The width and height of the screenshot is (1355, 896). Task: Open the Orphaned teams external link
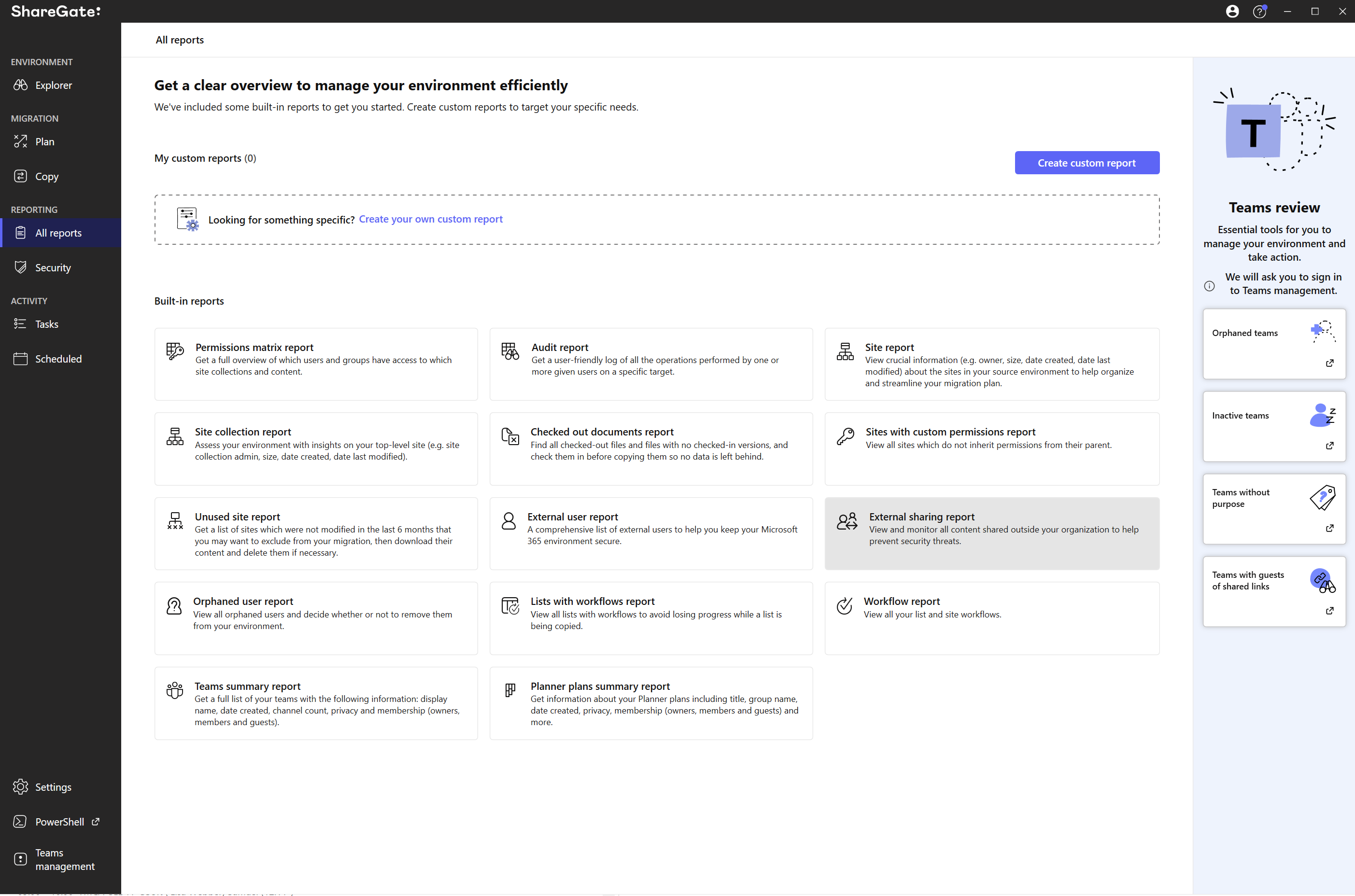(x=1329, y=364)
